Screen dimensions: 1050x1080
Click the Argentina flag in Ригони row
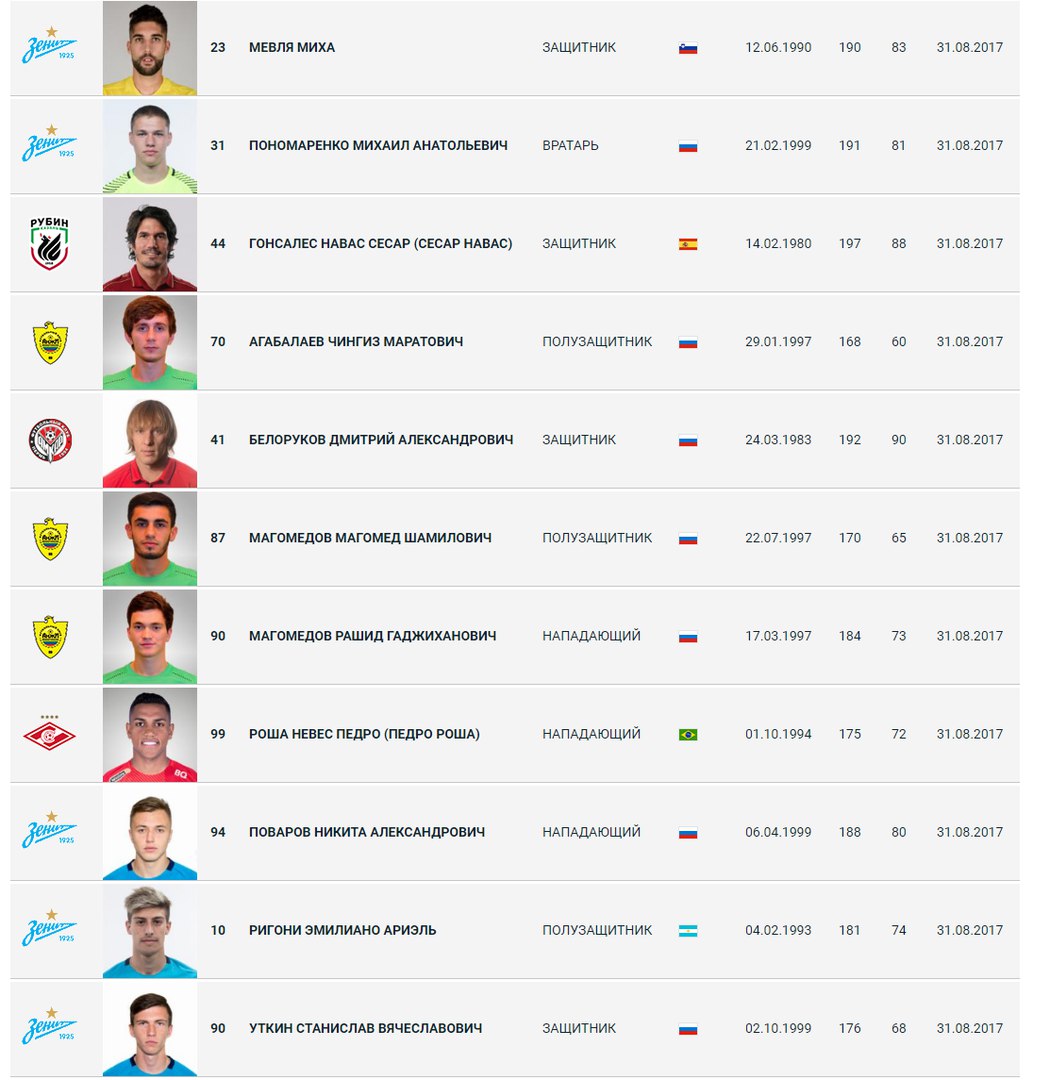[688, 931]
